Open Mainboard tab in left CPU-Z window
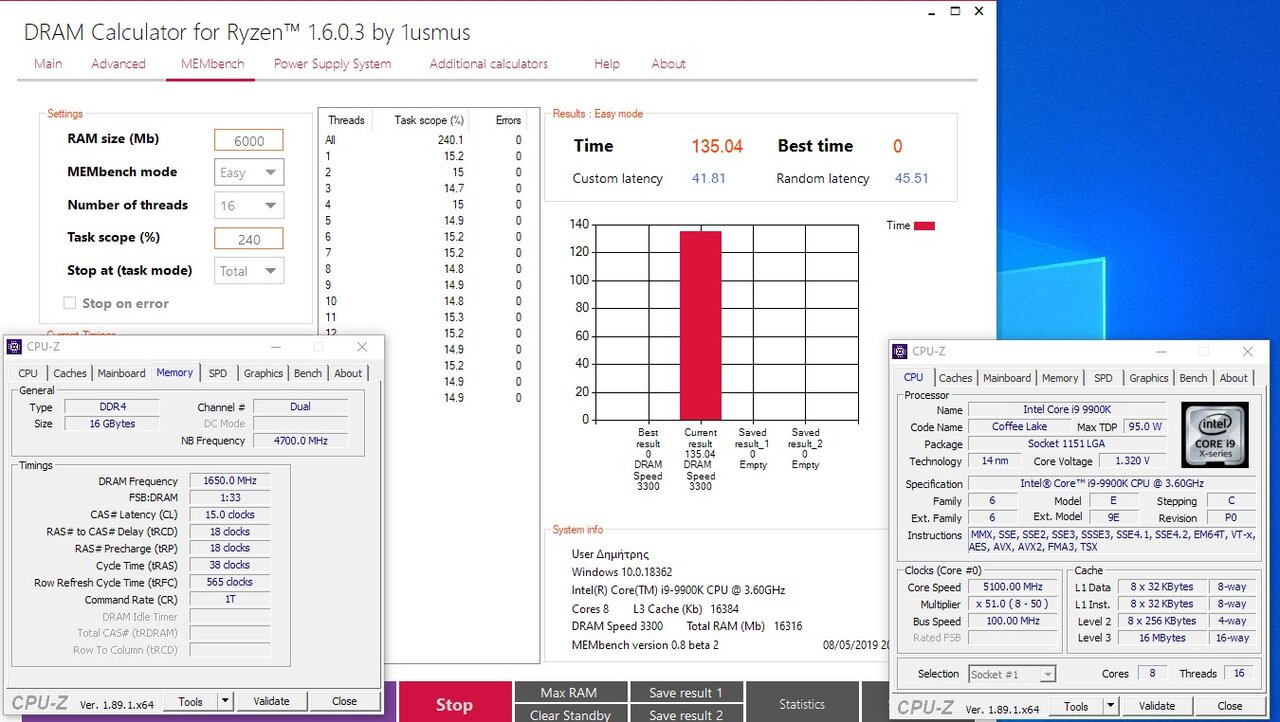 121,373
